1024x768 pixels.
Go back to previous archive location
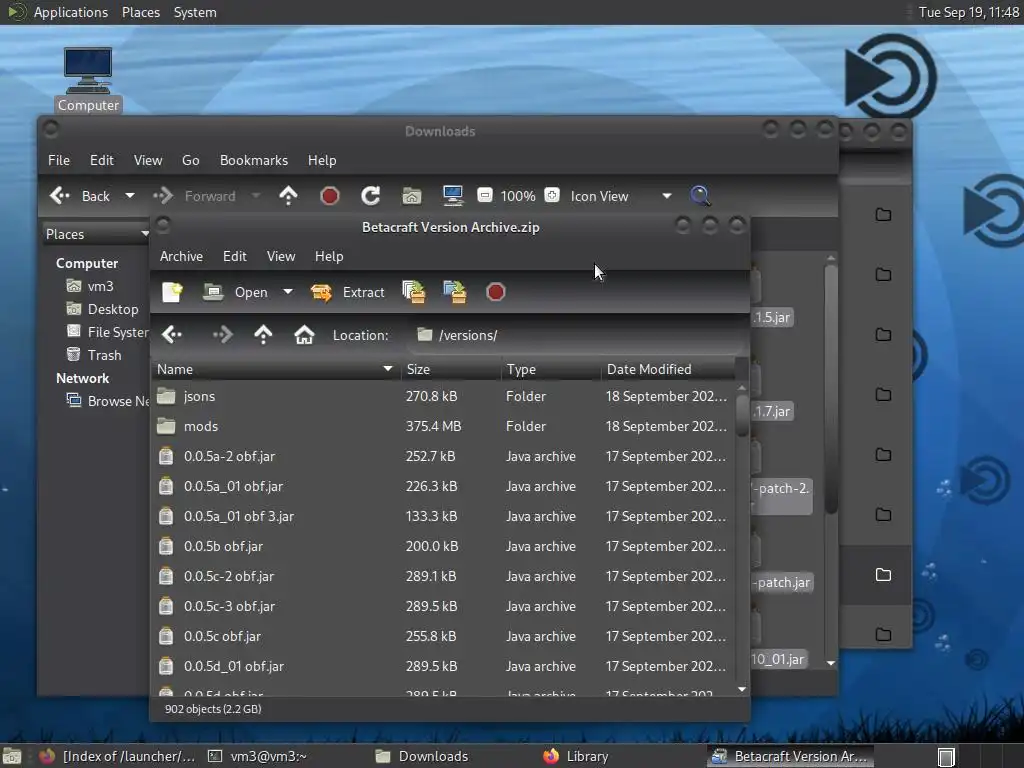point(172,335)
